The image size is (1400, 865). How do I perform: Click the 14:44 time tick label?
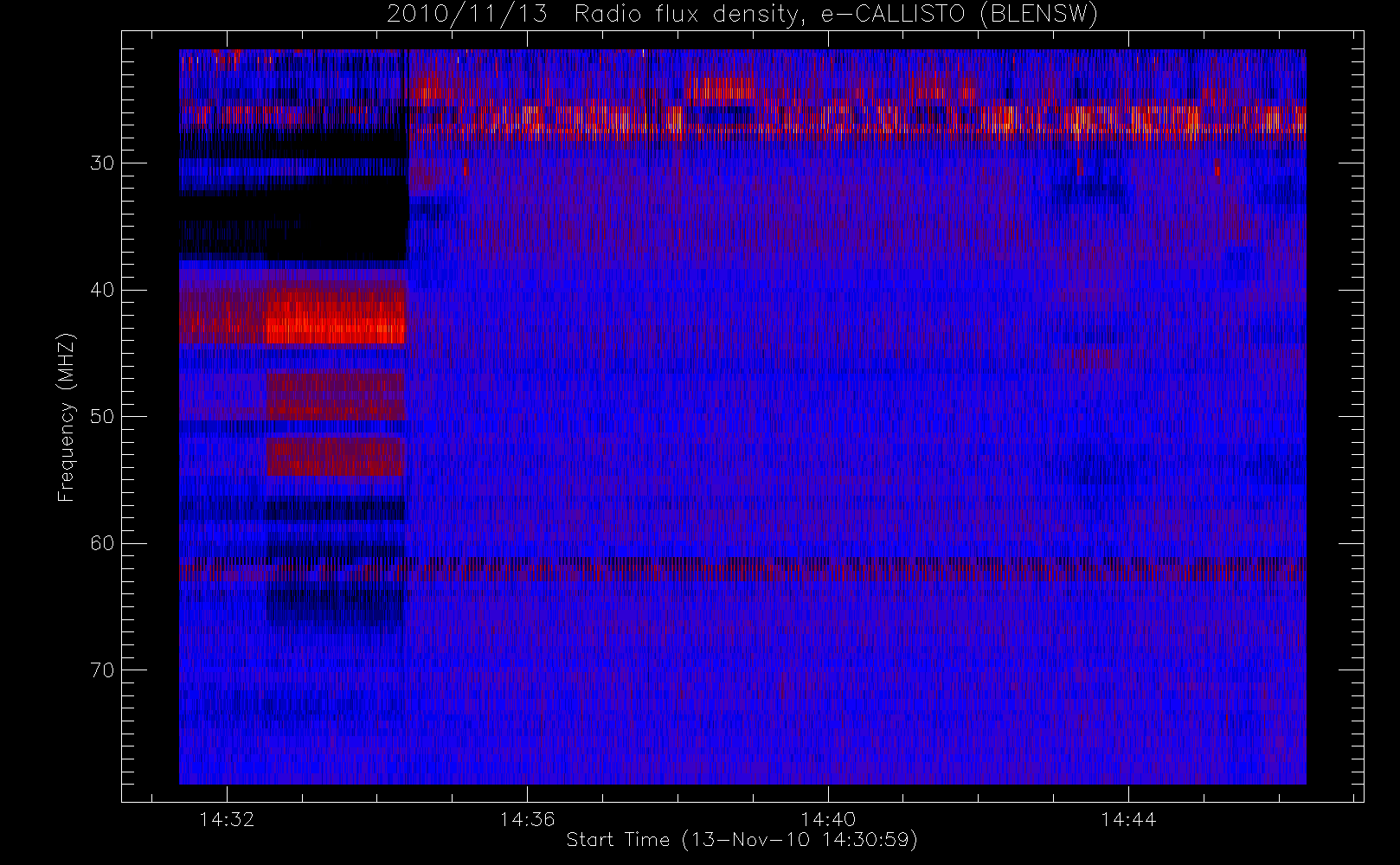1128,819
